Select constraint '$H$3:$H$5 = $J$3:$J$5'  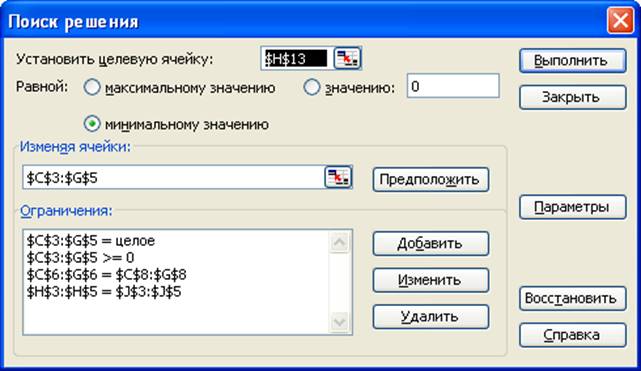tap(104, 292)
